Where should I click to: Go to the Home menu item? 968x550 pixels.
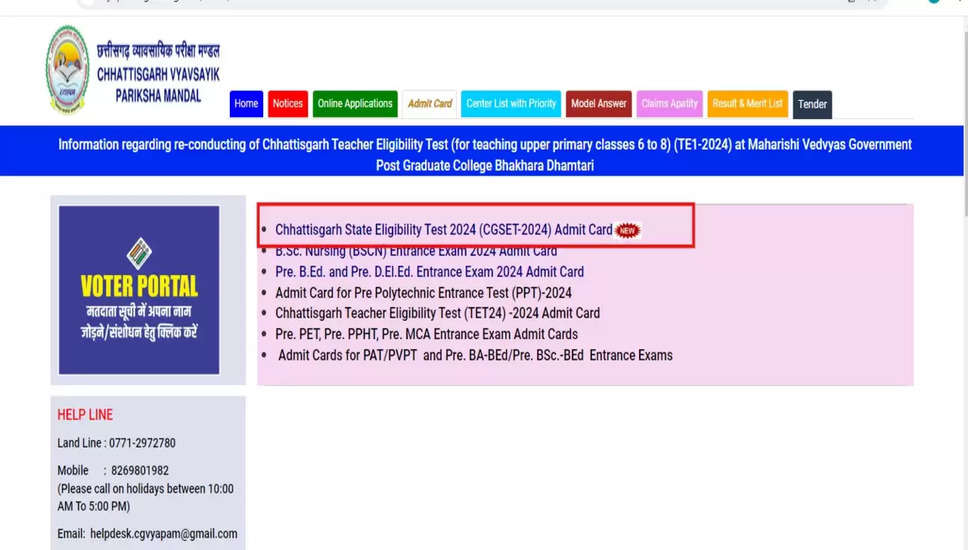point(246,104)
